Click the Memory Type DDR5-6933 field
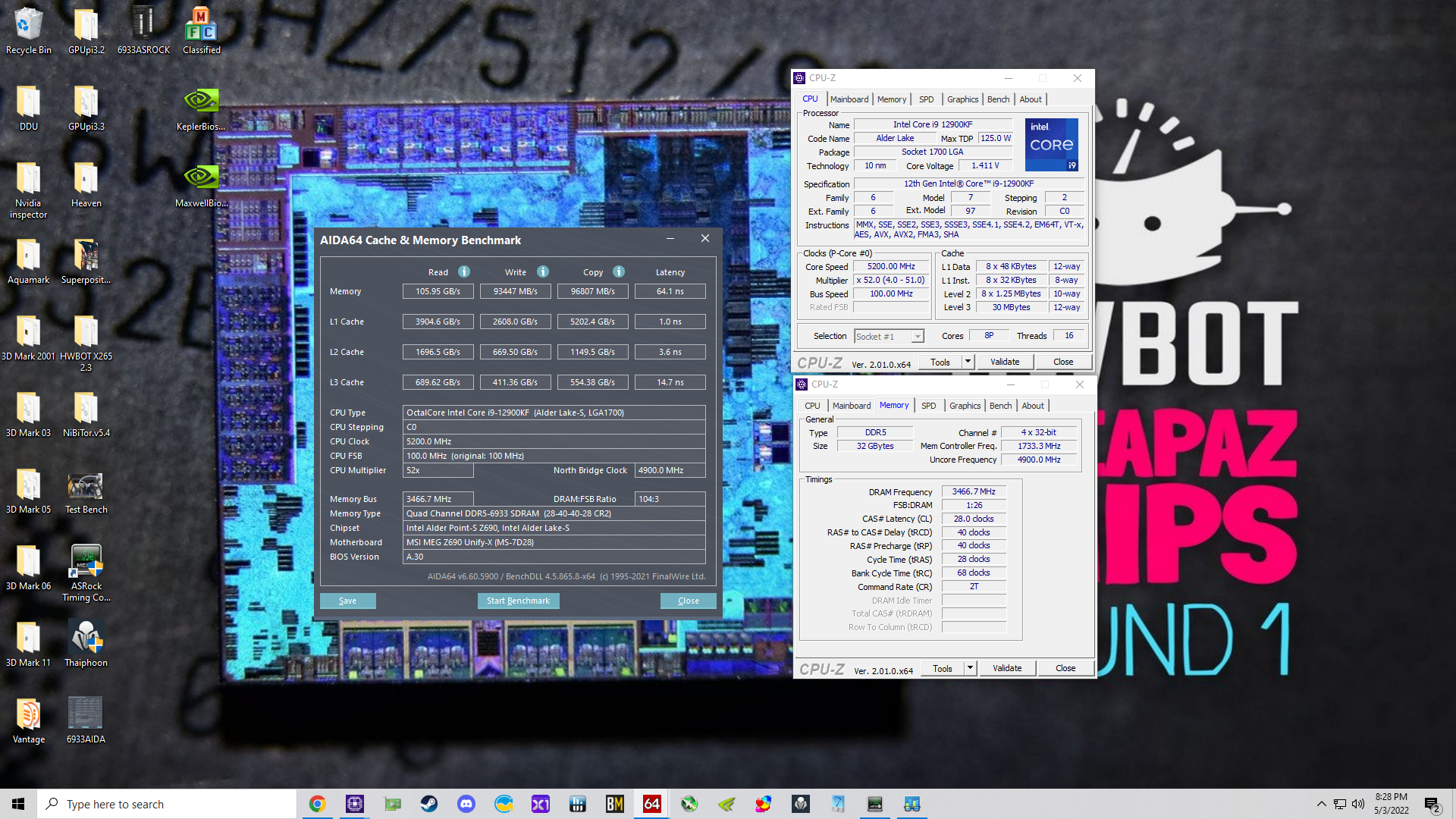 pos(554,513)
